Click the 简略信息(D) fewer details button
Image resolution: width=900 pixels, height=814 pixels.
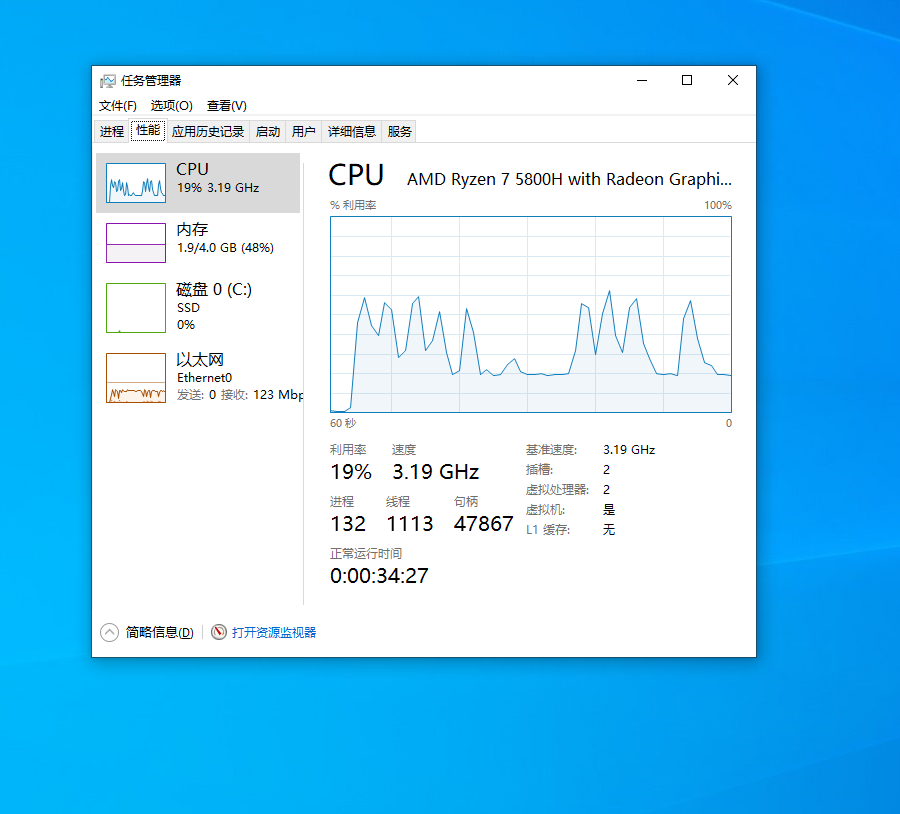pyautogui.click(x=160, y=633)
